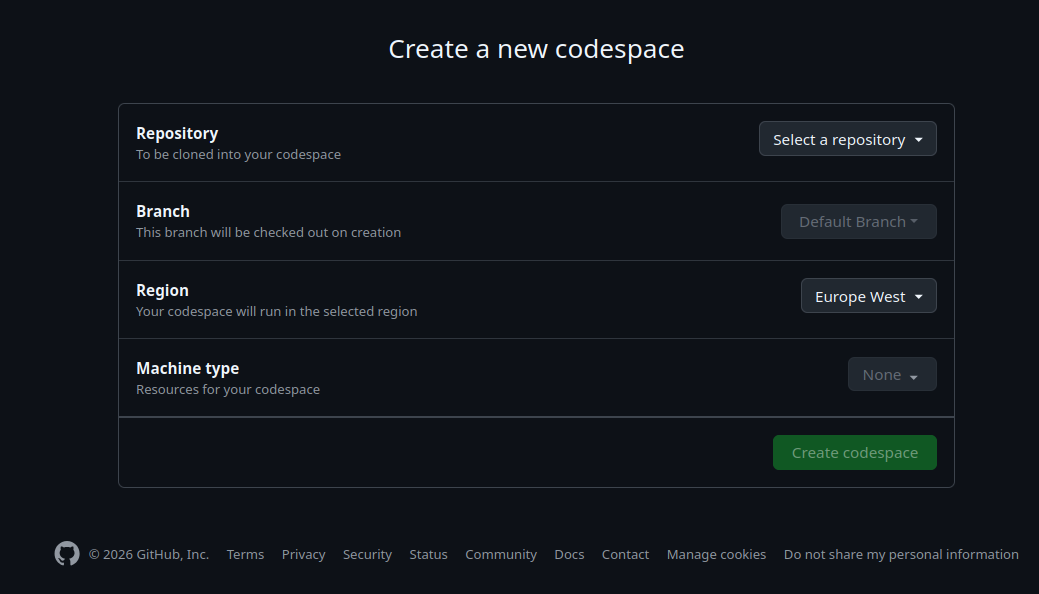Screen dimensions: 1039x594
Task: Go to the Privacy footer link
Action: coord(303,555)
